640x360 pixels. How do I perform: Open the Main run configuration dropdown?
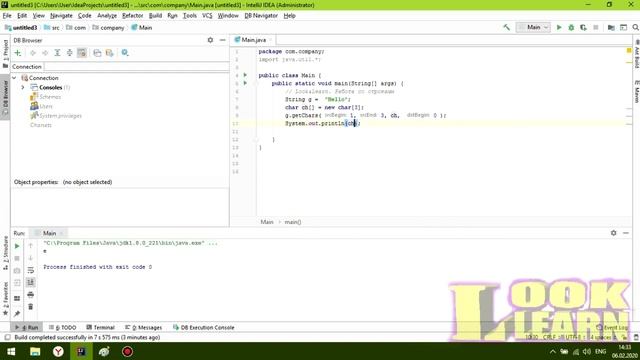click(x=533, y=27)
